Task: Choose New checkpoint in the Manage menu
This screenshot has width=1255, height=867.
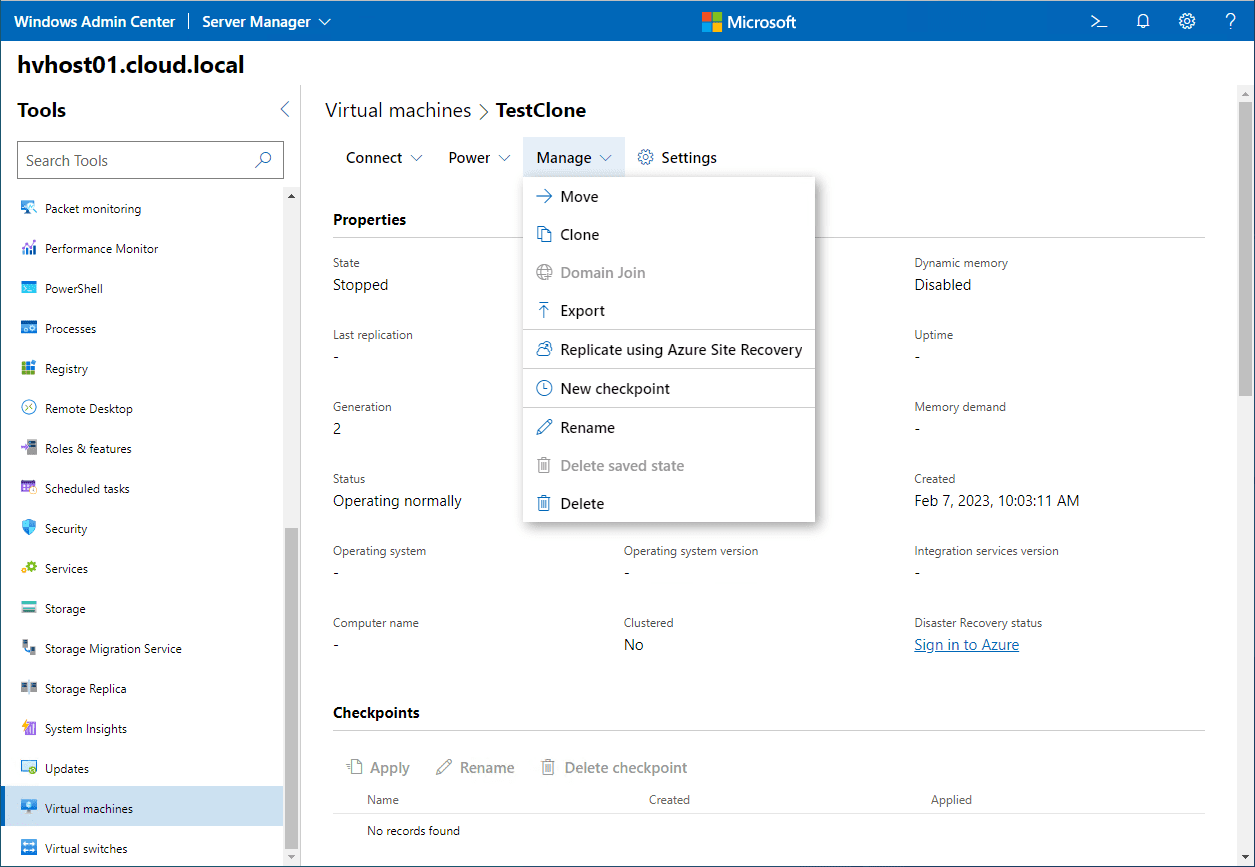Action: point(614,389)
